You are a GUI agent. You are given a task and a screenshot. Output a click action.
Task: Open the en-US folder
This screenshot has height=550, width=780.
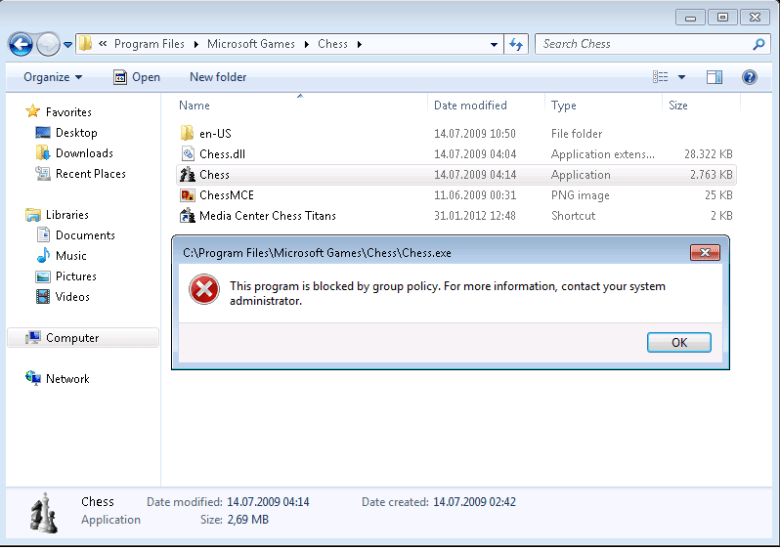(215, 134)
